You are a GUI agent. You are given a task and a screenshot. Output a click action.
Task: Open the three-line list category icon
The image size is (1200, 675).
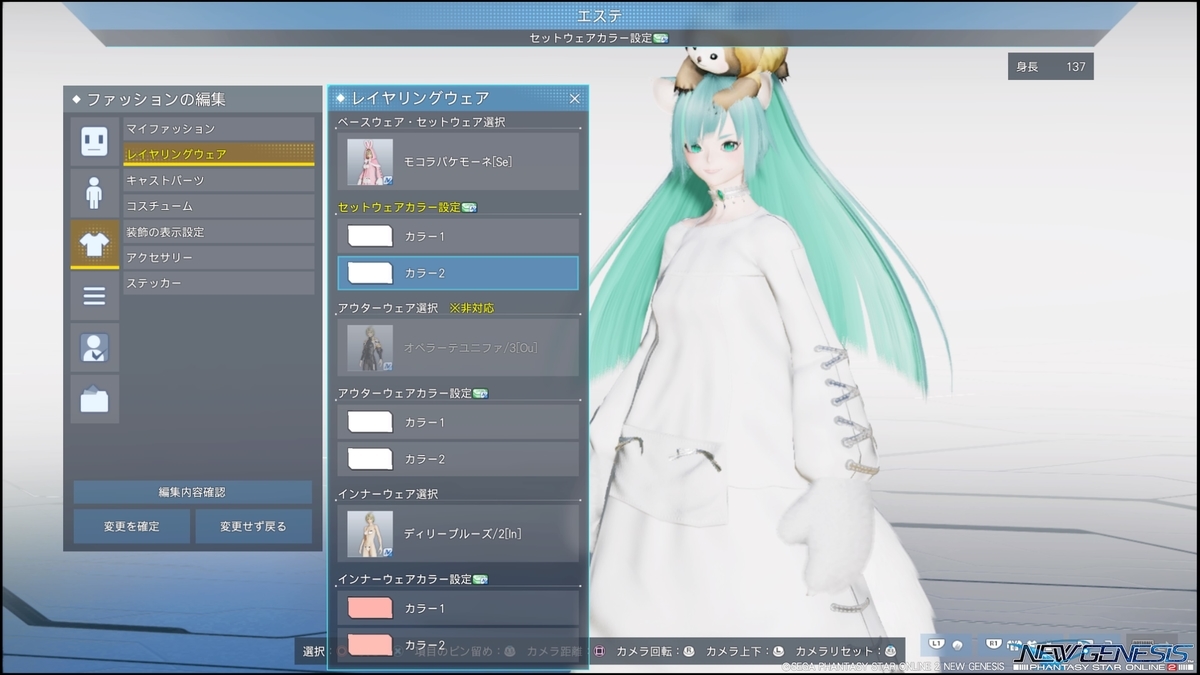point(94,296)
